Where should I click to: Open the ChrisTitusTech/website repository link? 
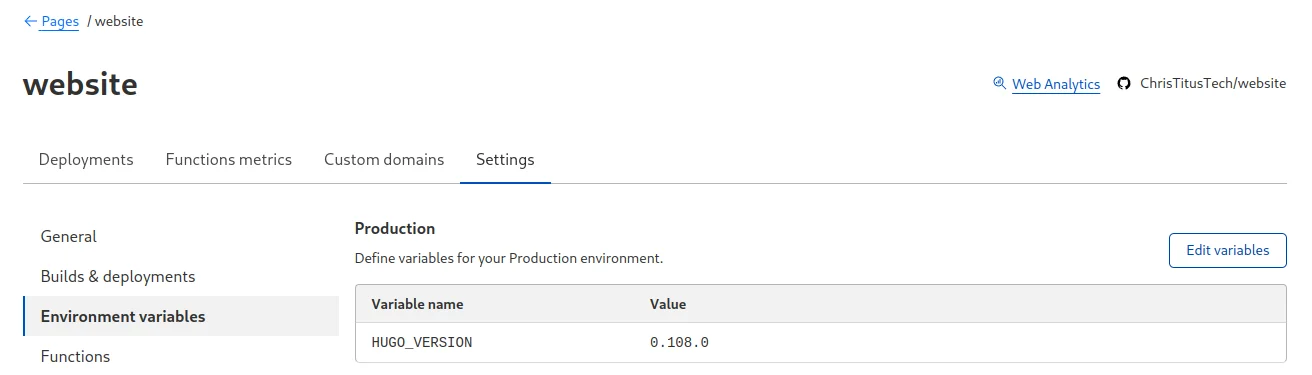coord(1213,84)
